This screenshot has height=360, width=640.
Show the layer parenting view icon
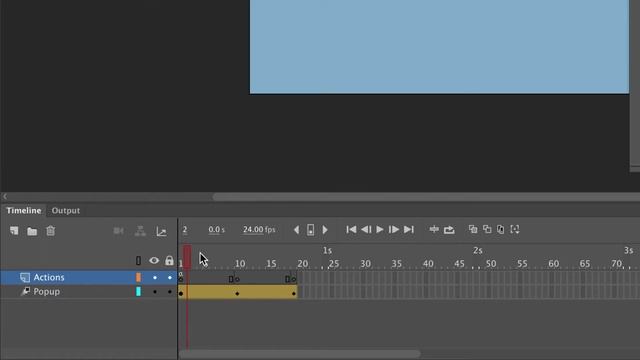(140, 231)
